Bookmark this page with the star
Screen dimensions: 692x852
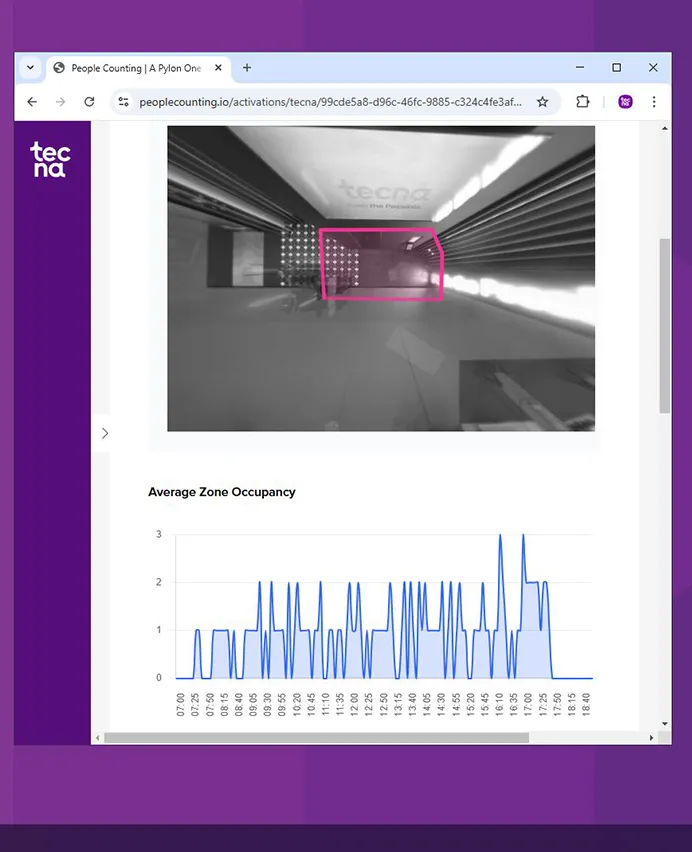coord(542,102)
